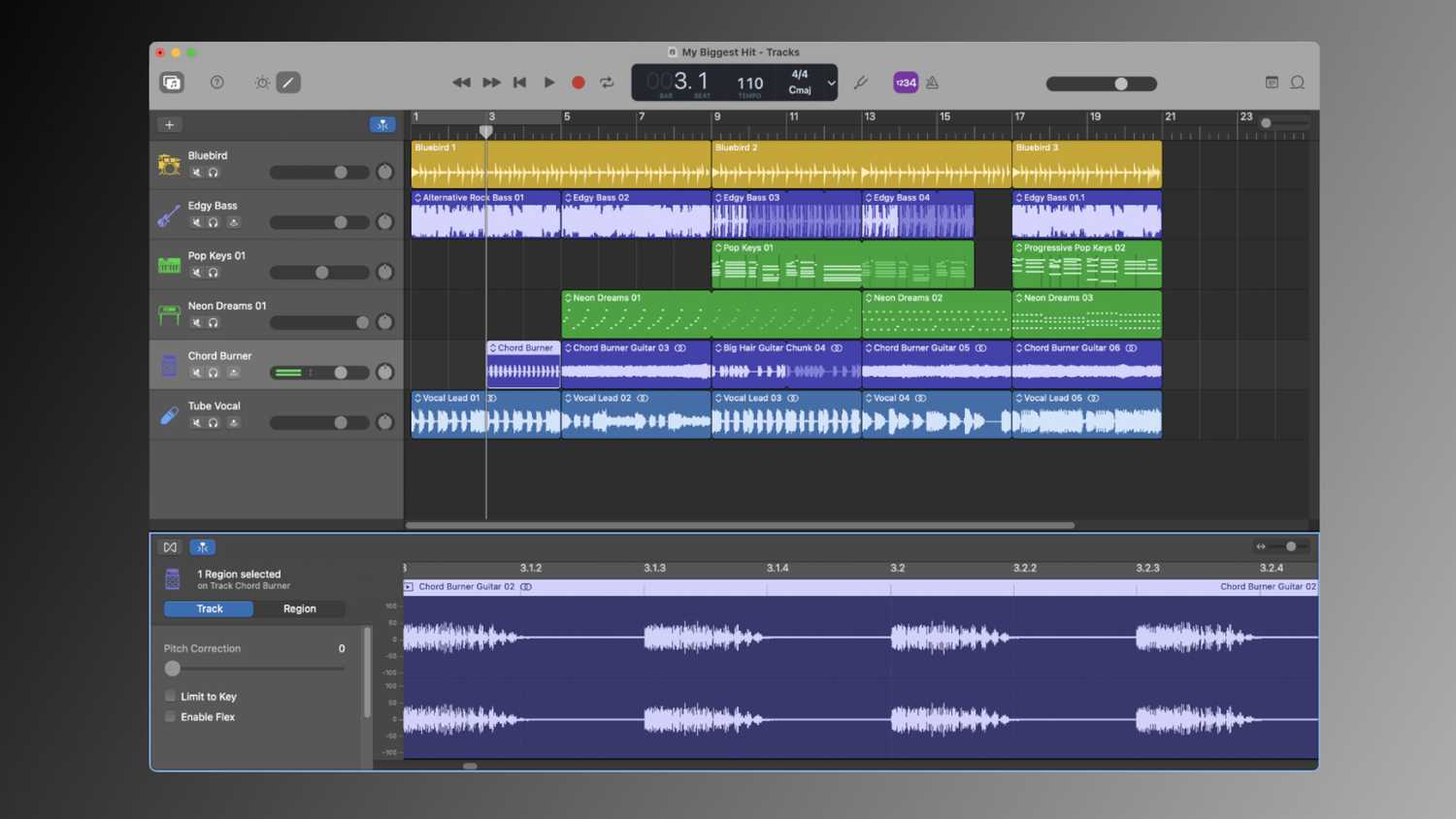The image size is (1456, 819).
Task: Add a new track
Action: click(x=169, y=124)
